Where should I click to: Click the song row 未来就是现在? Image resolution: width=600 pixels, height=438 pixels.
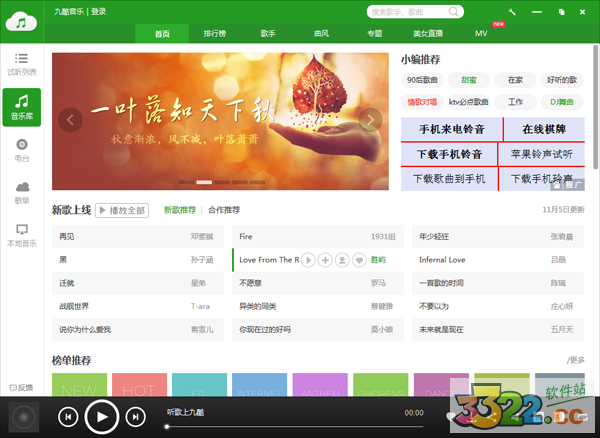pos(498,330)
